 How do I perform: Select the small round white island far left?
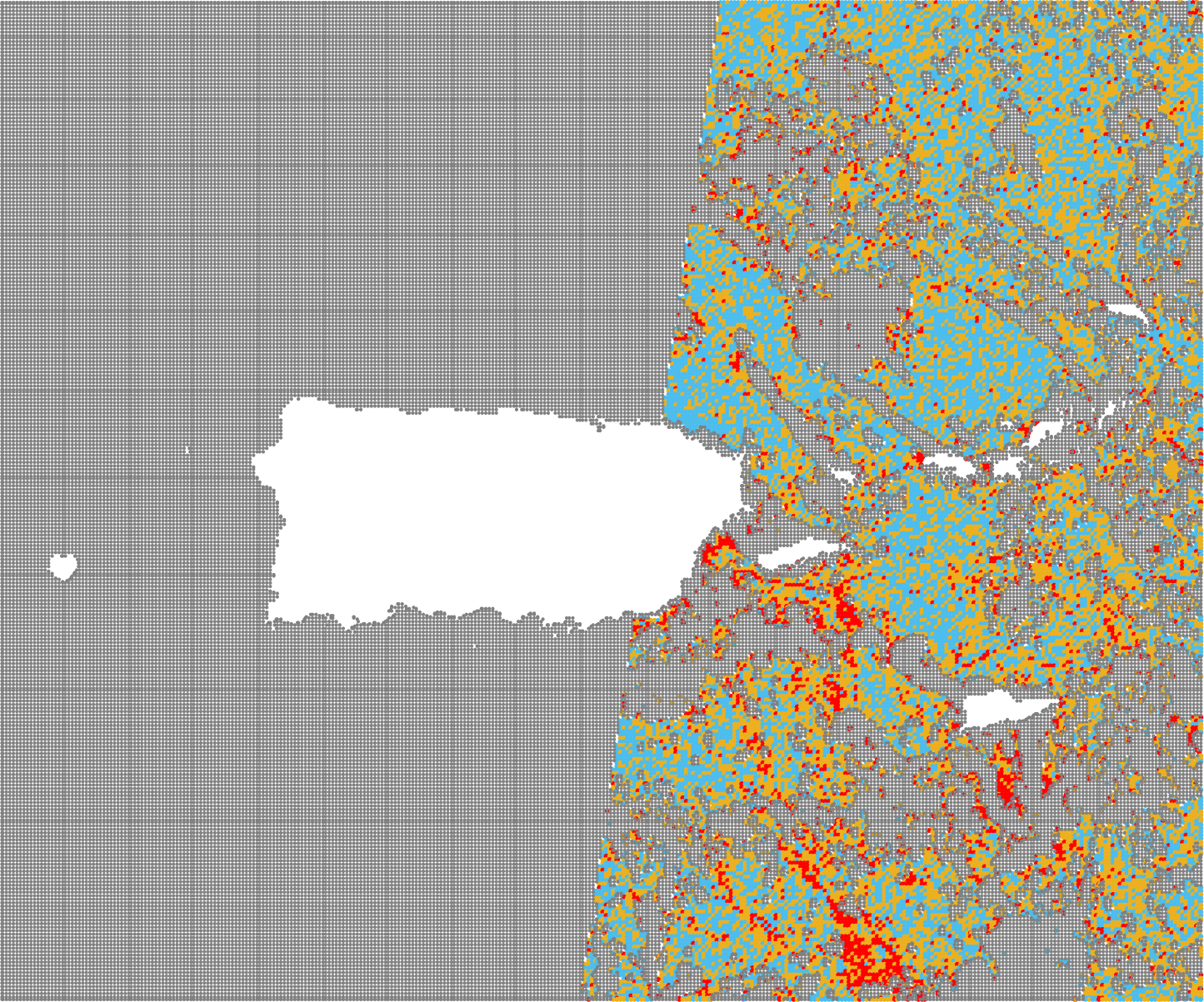tap(62, 566)
